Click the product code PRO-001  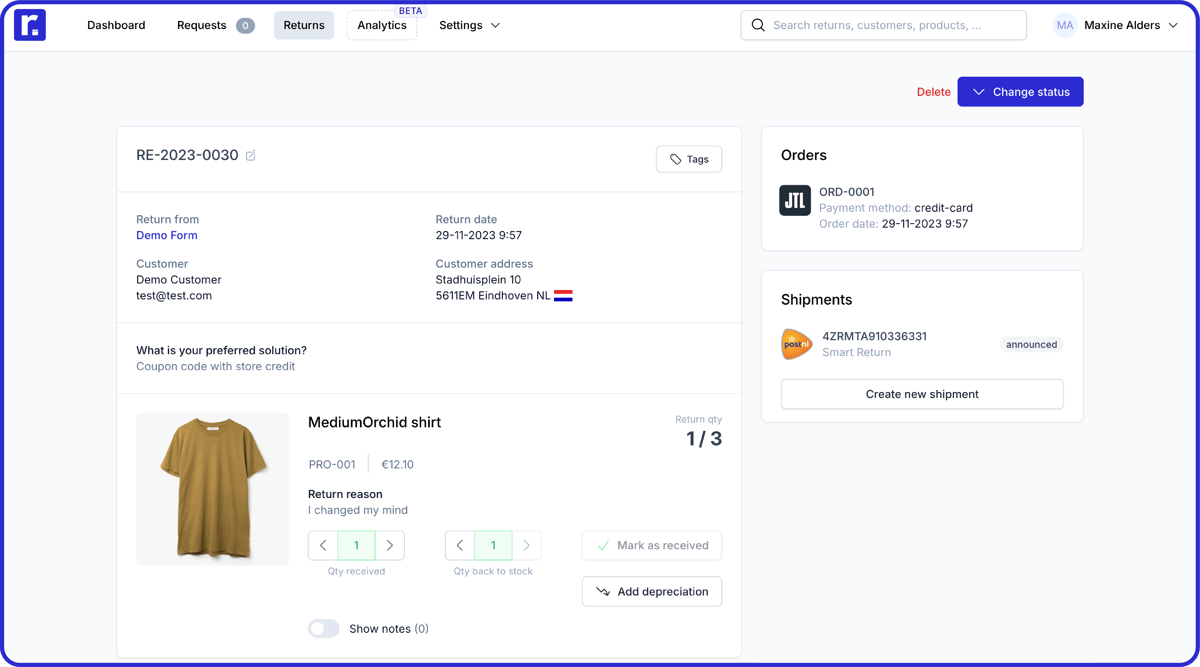[332, 465]
